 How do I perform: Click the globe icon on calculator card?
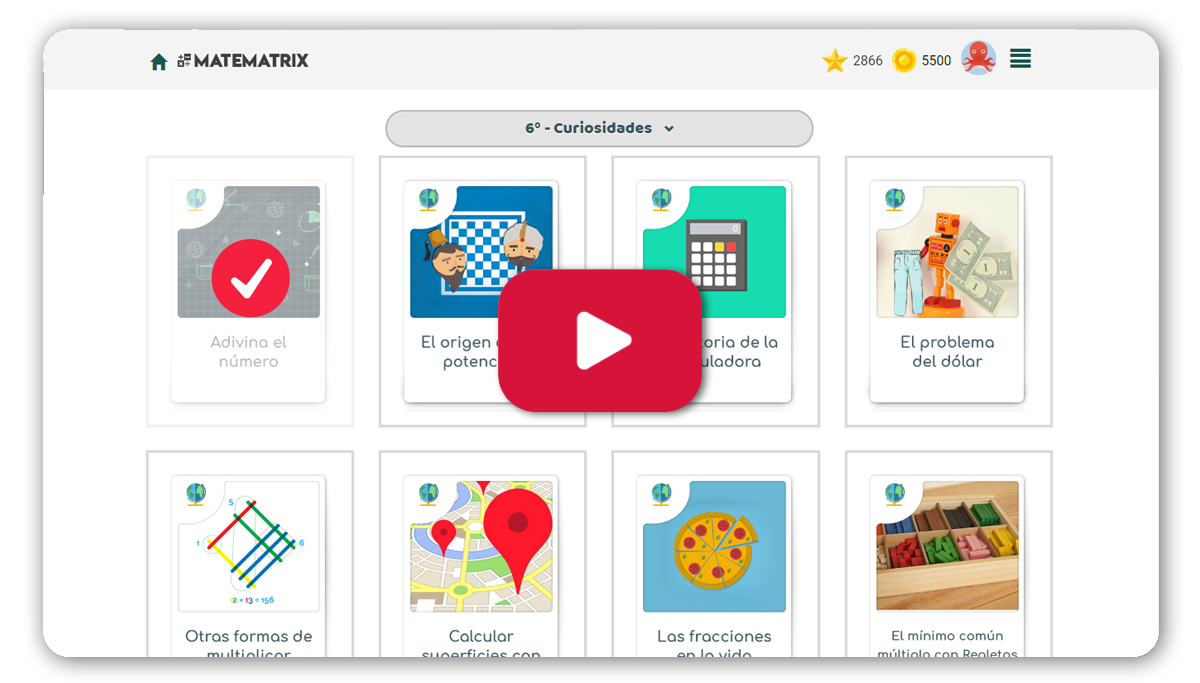coord(662,199)
